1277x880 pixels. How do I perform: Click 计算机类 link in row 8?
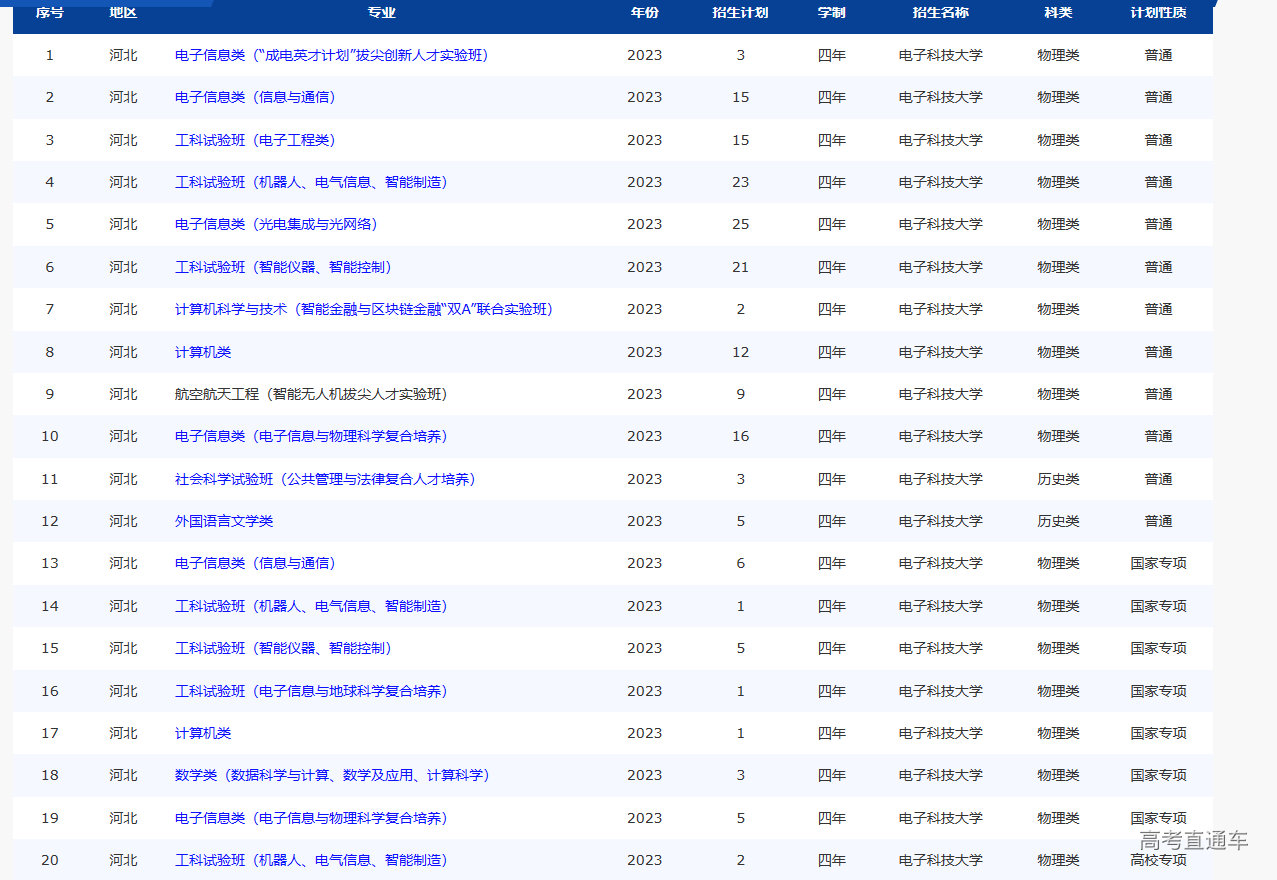(203, 352)
